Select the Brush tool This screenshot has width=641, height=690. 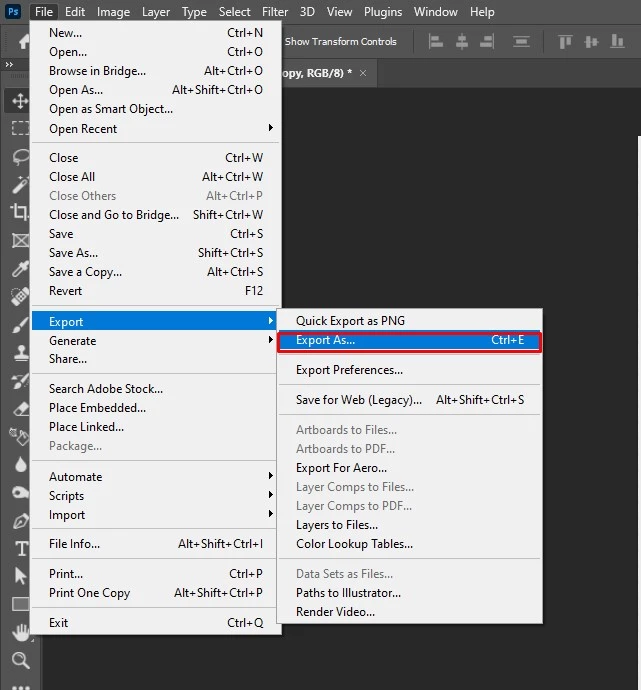(x=20, y=325)
